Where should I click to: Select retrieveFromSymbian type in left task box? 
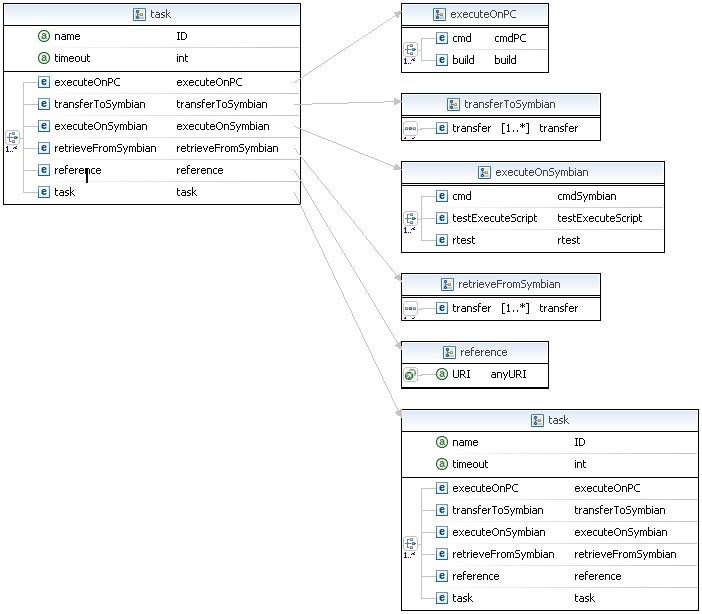click(227, 148)
